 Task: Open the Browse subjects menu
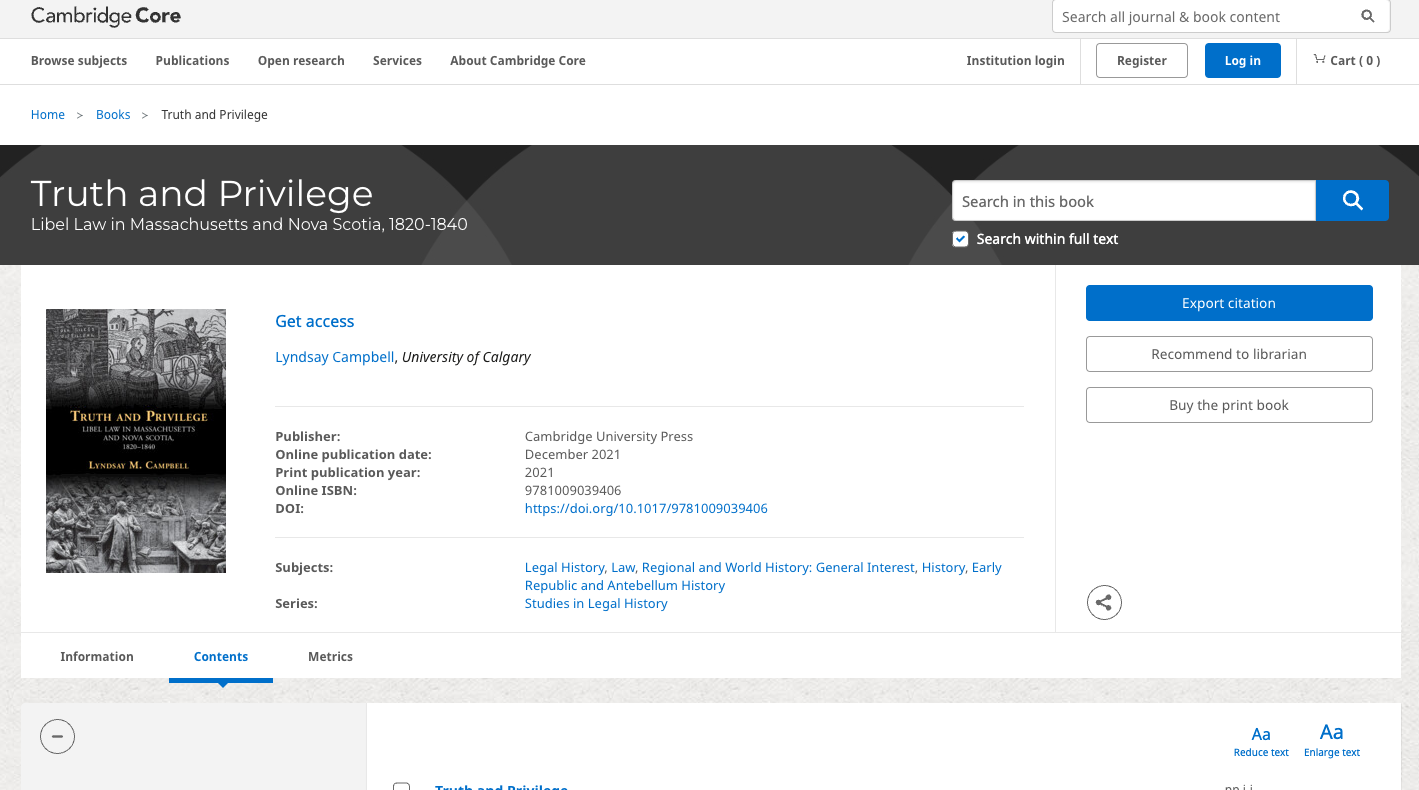click(x=79, y=61)
